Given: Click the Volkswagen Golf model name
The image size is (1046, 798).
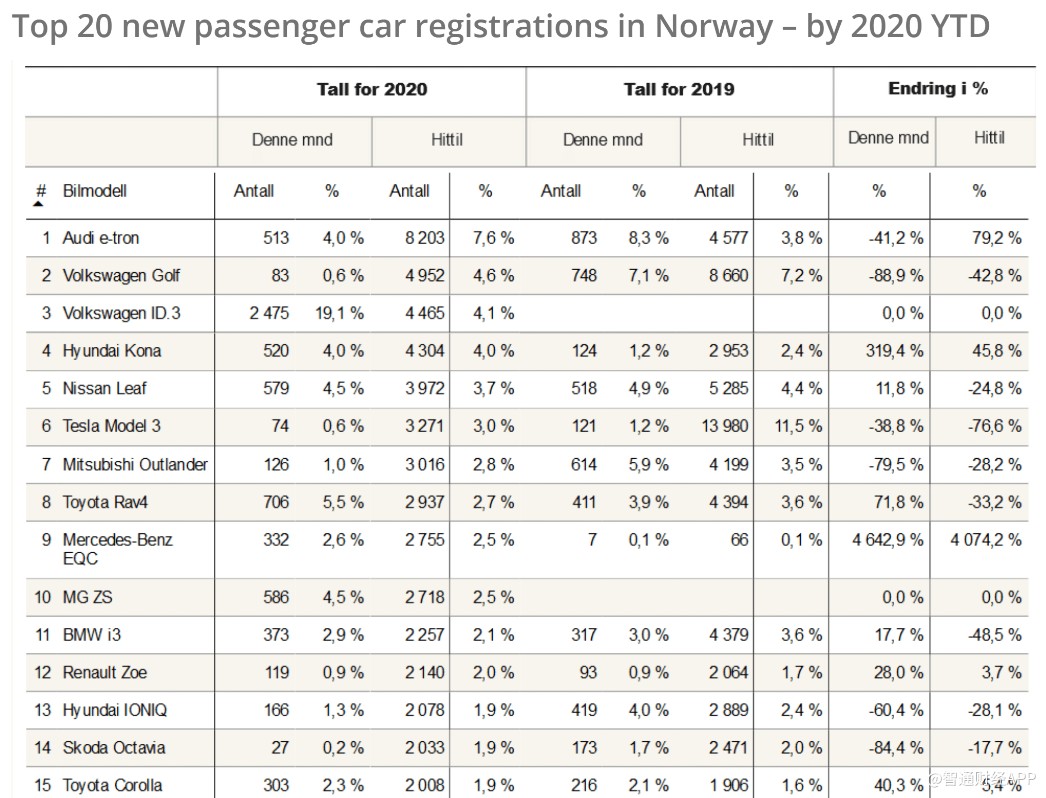Looking at the screenshot, I should 121,276.
